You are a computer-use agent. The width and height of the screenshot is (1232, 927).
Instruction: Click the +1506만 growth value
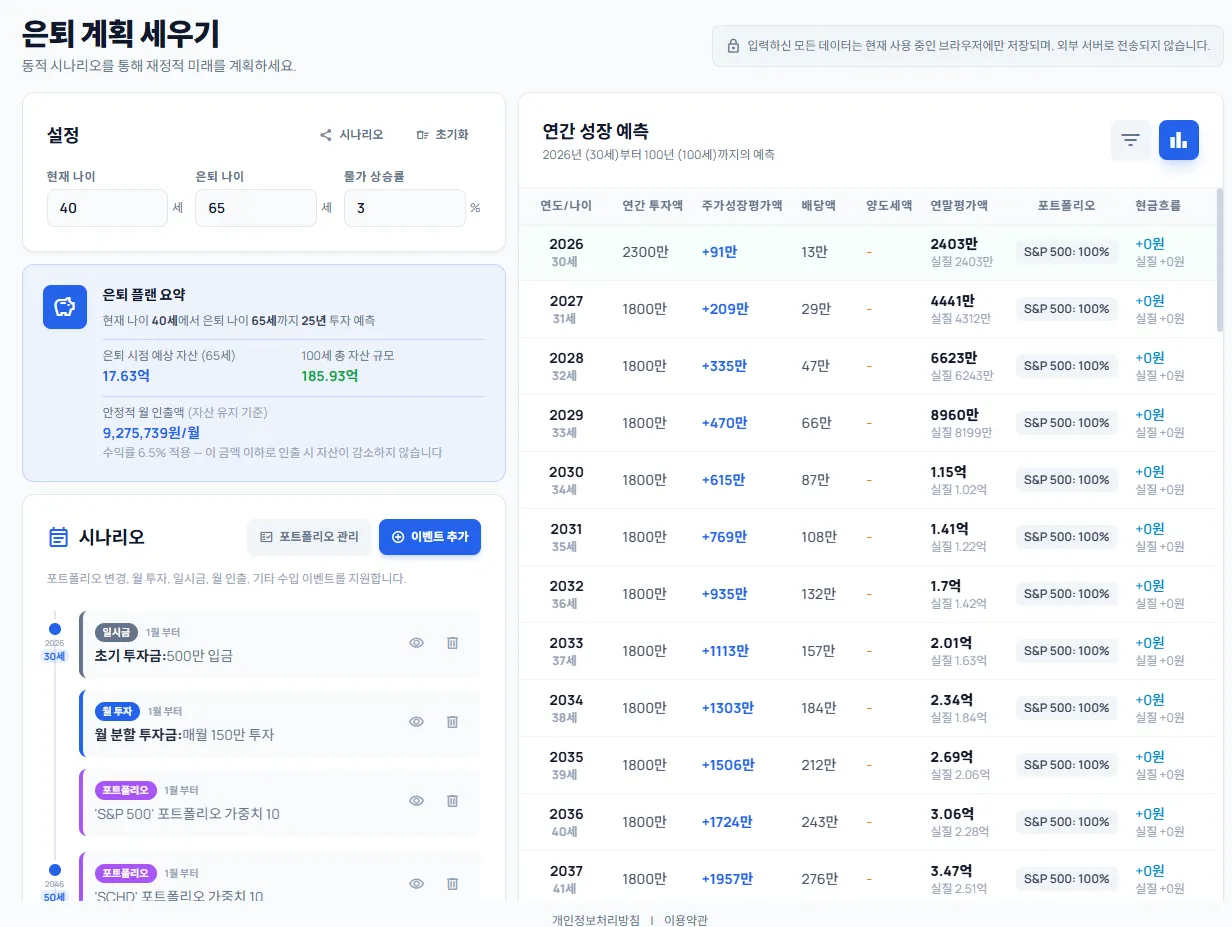pos(728,765)
